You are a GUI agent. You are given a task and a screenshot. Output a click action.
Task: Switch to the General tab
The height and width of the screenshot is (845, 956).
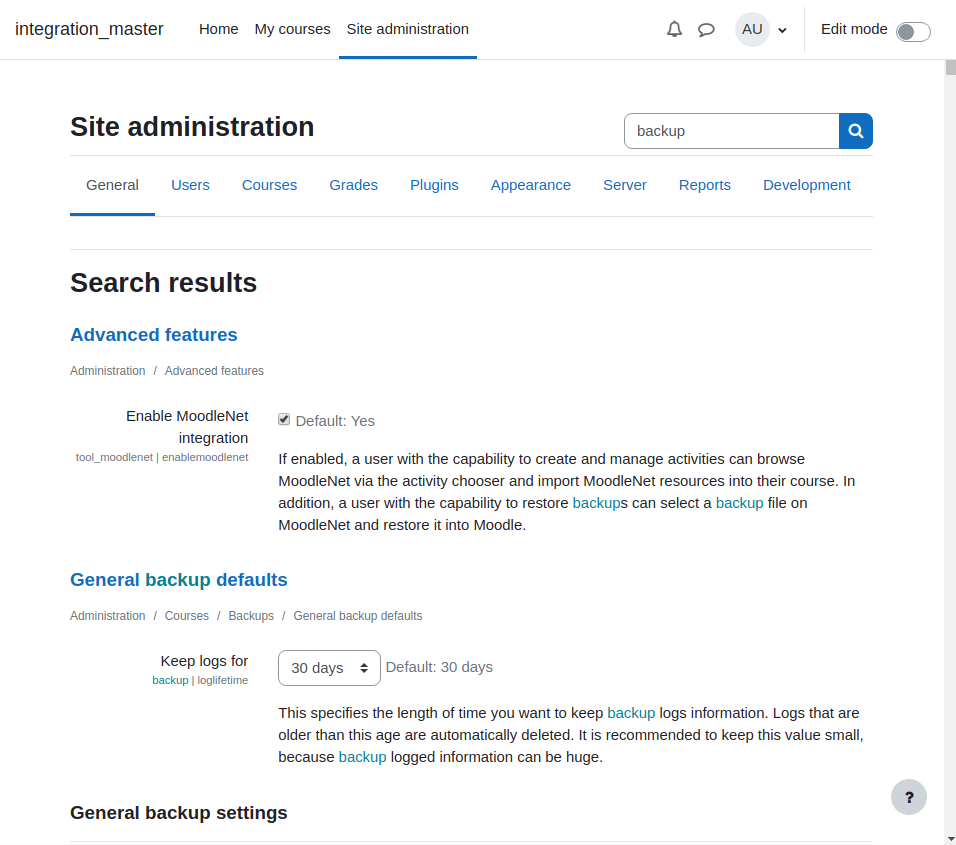pyautogui.click(x=112, y=185)
